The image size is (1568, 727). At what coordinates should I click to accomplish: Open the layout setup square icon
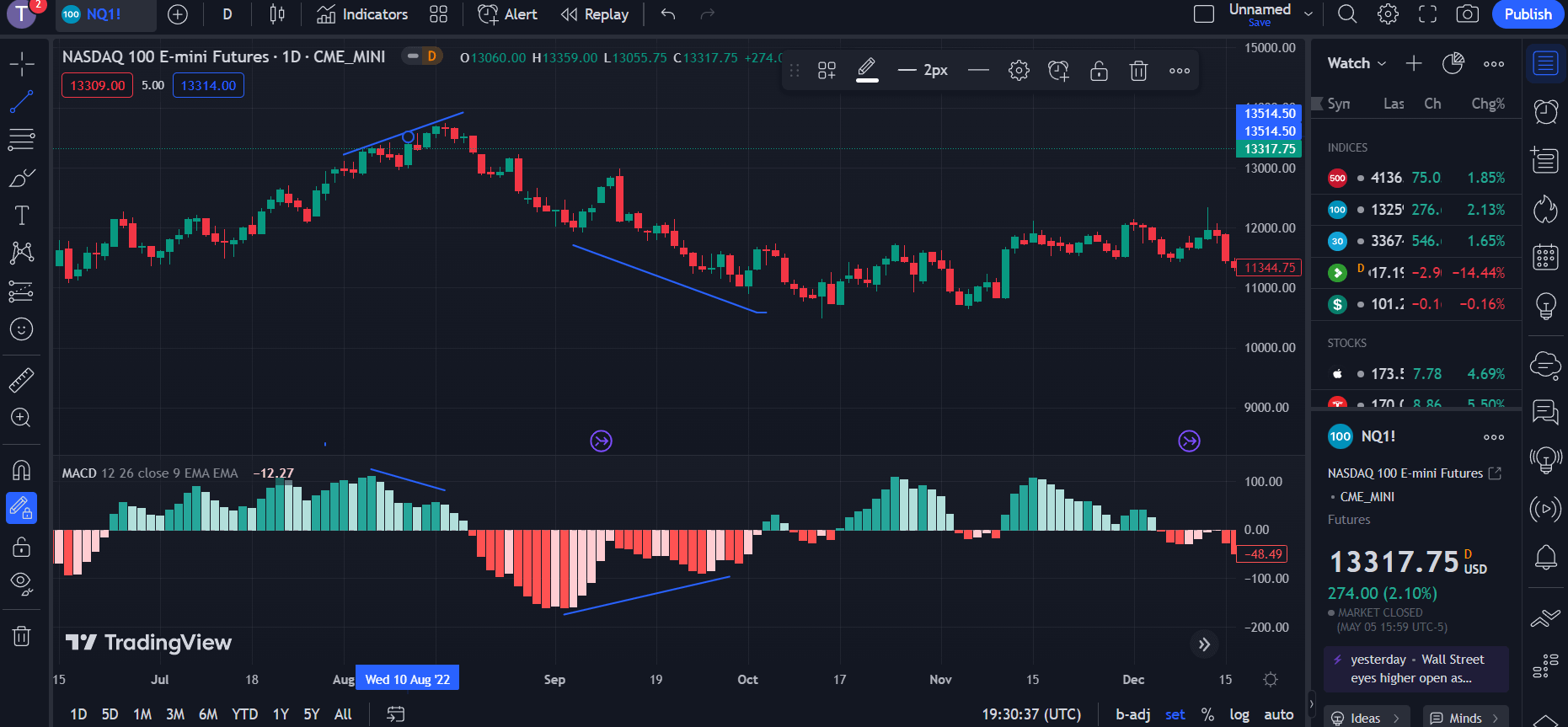(1204, 14)
